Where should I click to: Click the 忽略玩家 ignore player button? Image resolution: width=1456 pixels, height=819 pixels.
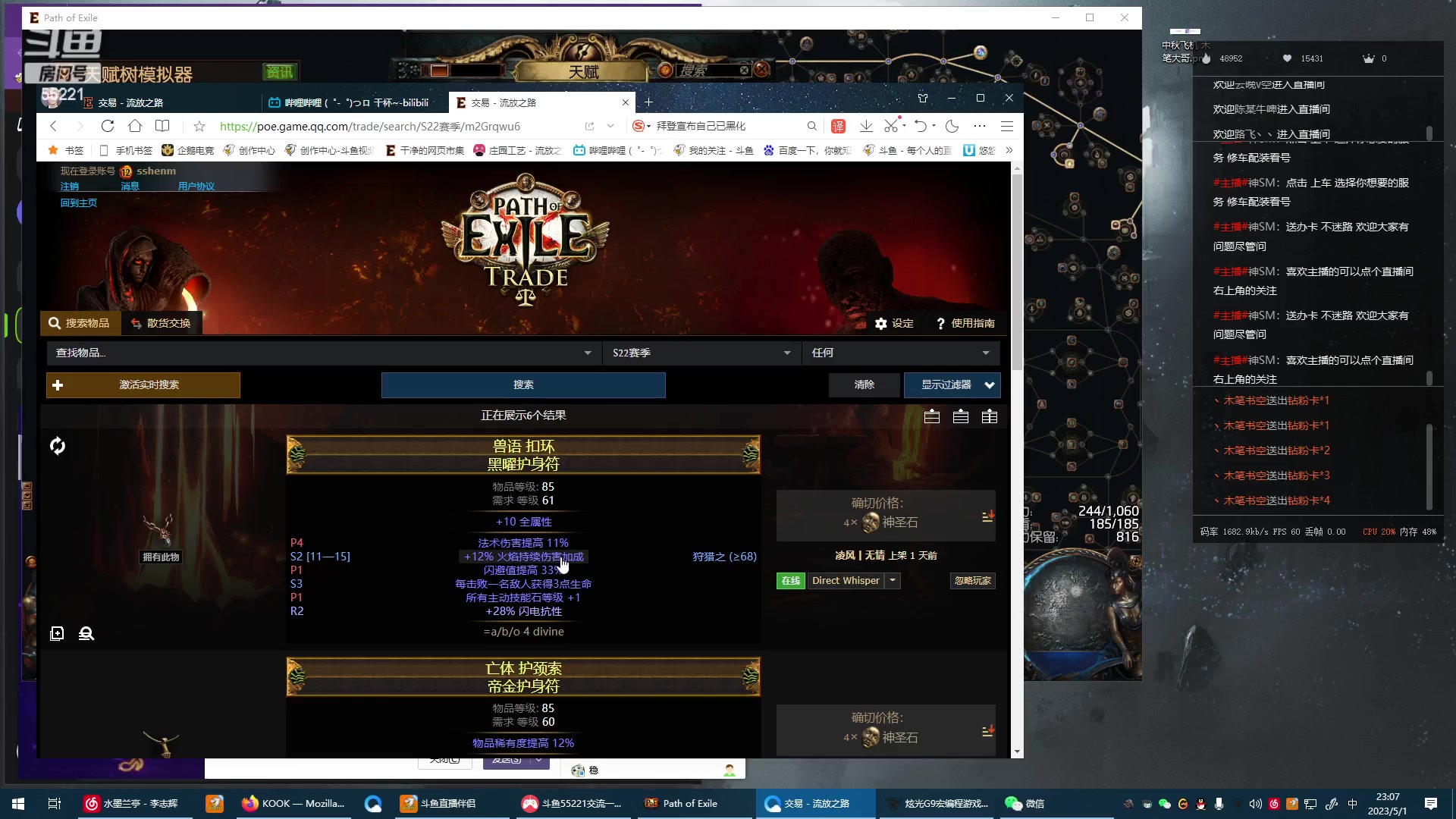(972, 580)
